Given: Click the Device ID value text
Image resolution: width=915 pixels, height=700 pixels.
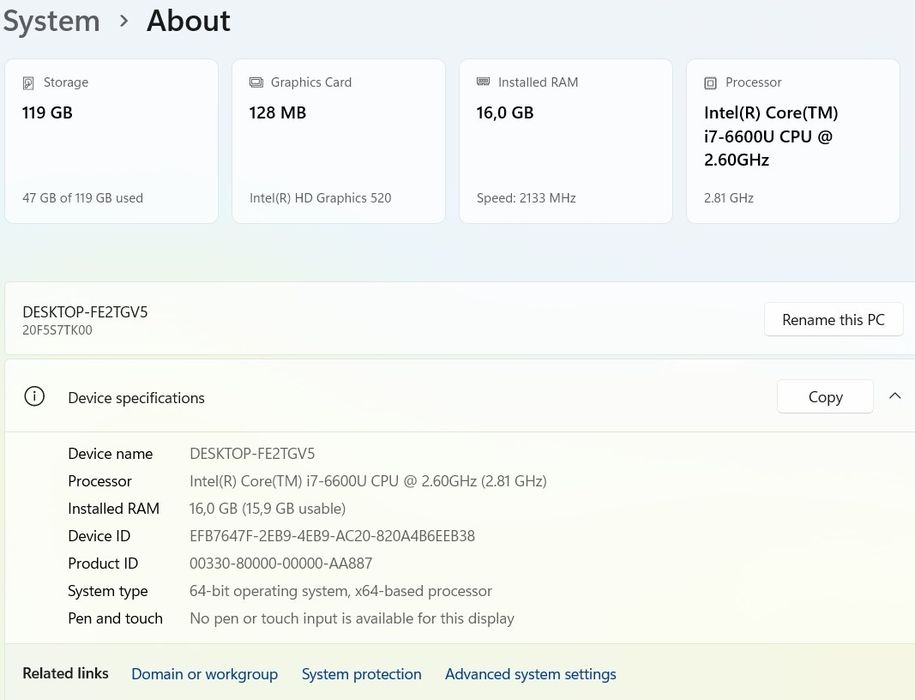Looking at the screenshot, I should [332, 536].
